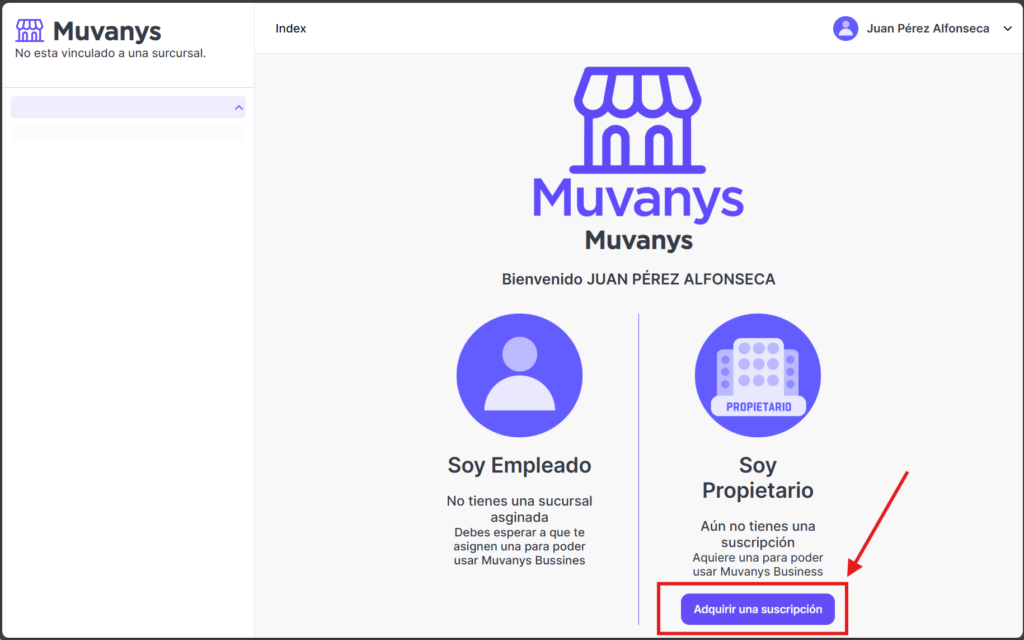Image resolution: width=1024 pixels, height=640 pixels.
Task: Select the highlighted purple sidebar menu item
Action: coord(120,107)
